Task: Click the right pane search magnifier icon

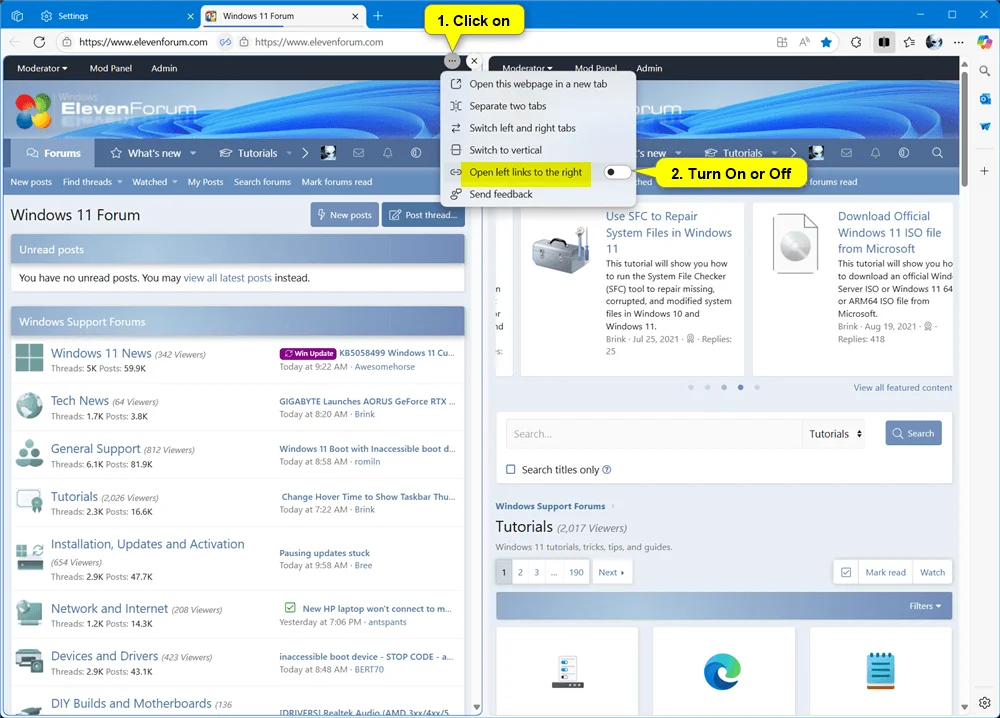Action: pos(937,153)
